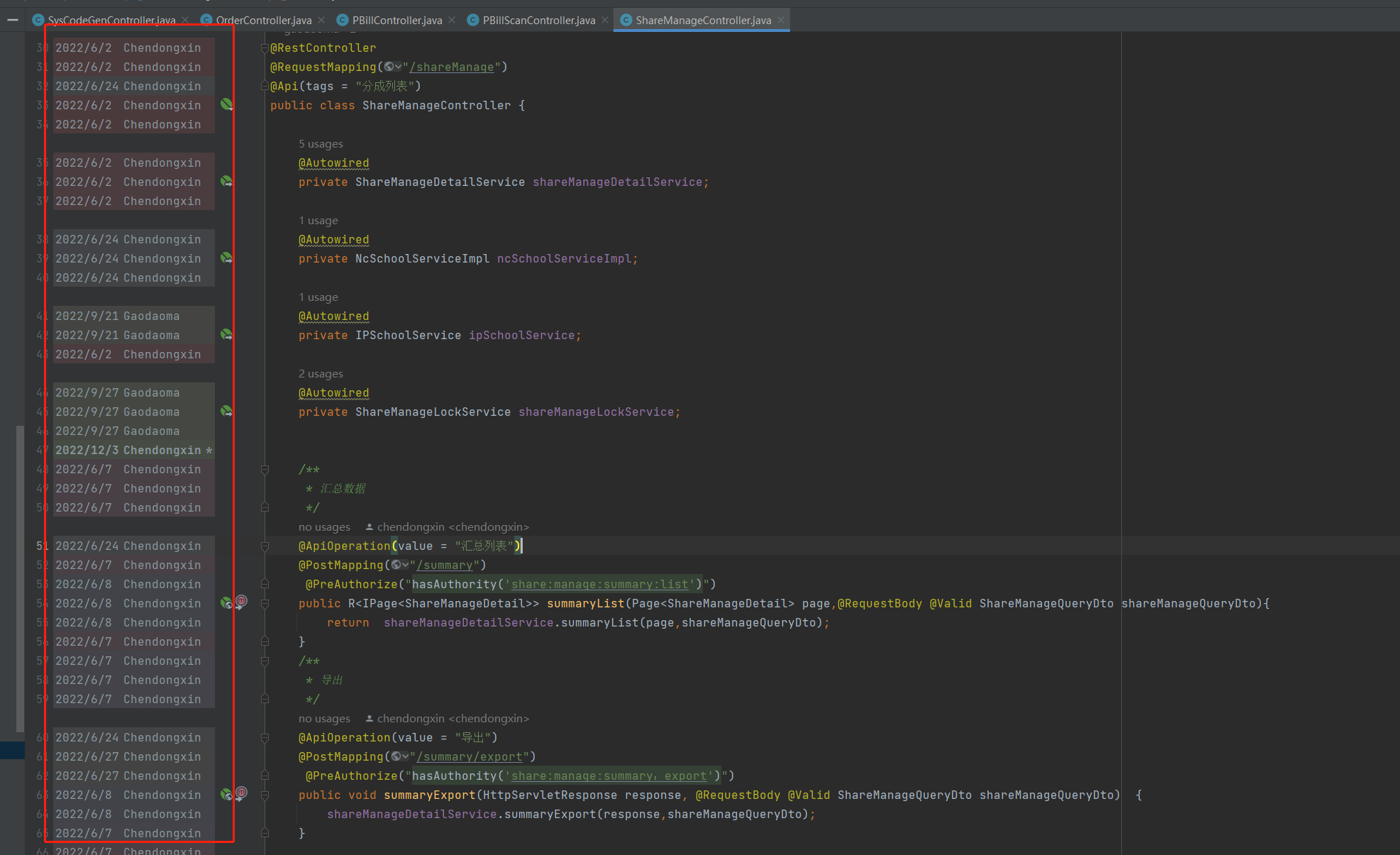
Task: Click left panel vertical scrollbar thumb
Action: [x=20, y=578]
